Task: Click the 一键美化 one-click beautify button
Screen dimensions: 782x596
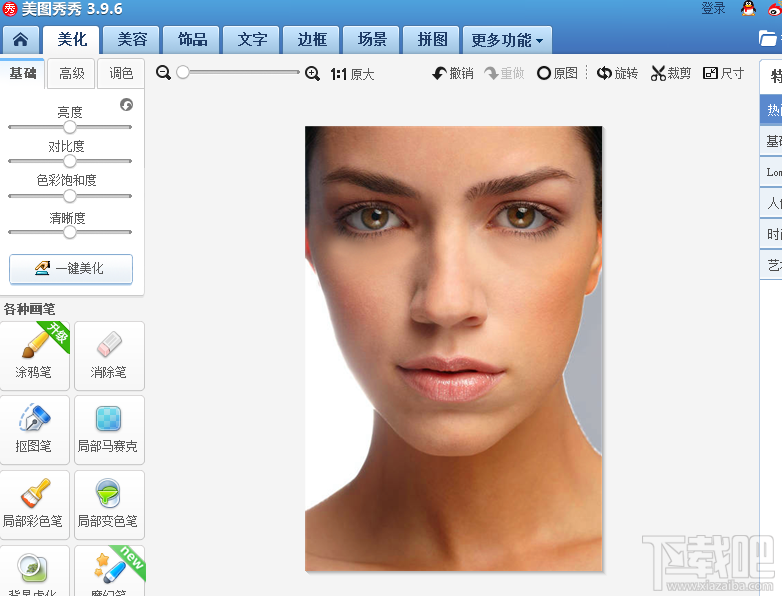Action: 71,269
